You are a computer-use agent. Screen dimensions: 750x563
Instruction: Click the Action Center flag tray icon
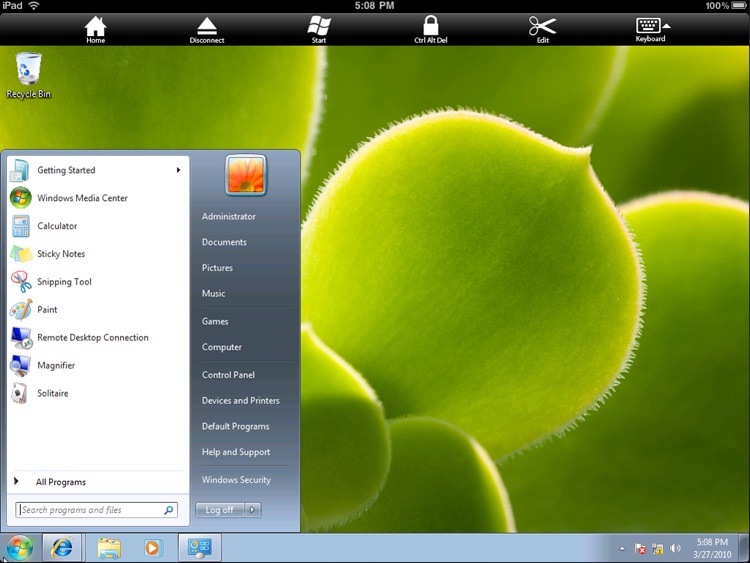pyautogui.click(x=640, y=549)
